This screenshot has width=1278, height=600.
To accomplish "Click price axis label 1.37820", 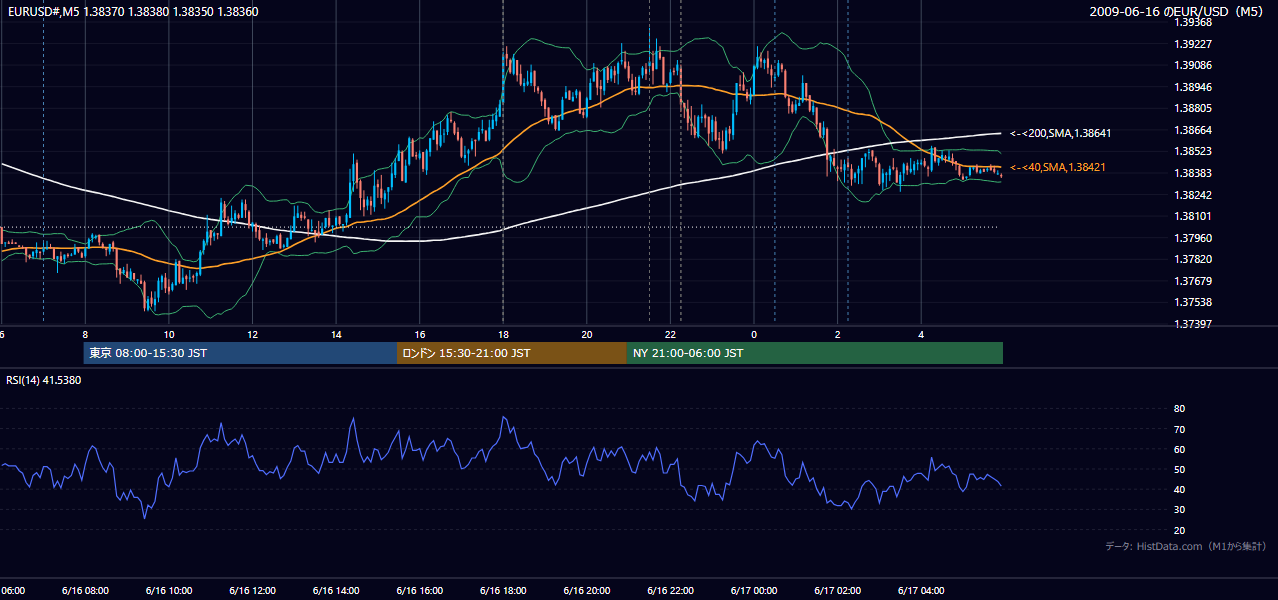I will (1194, 259).
